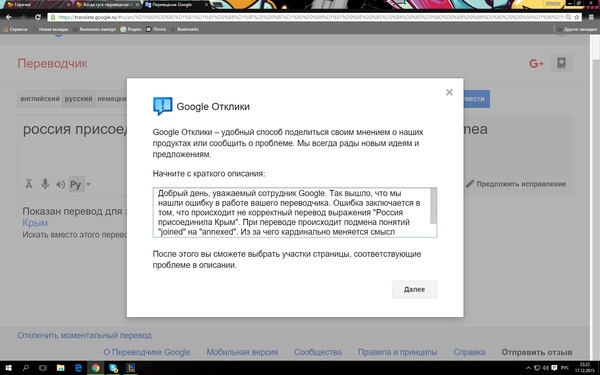Screen dimensions: 600x375
Task: Open the Сервисы bookmark
Action: 15,29
